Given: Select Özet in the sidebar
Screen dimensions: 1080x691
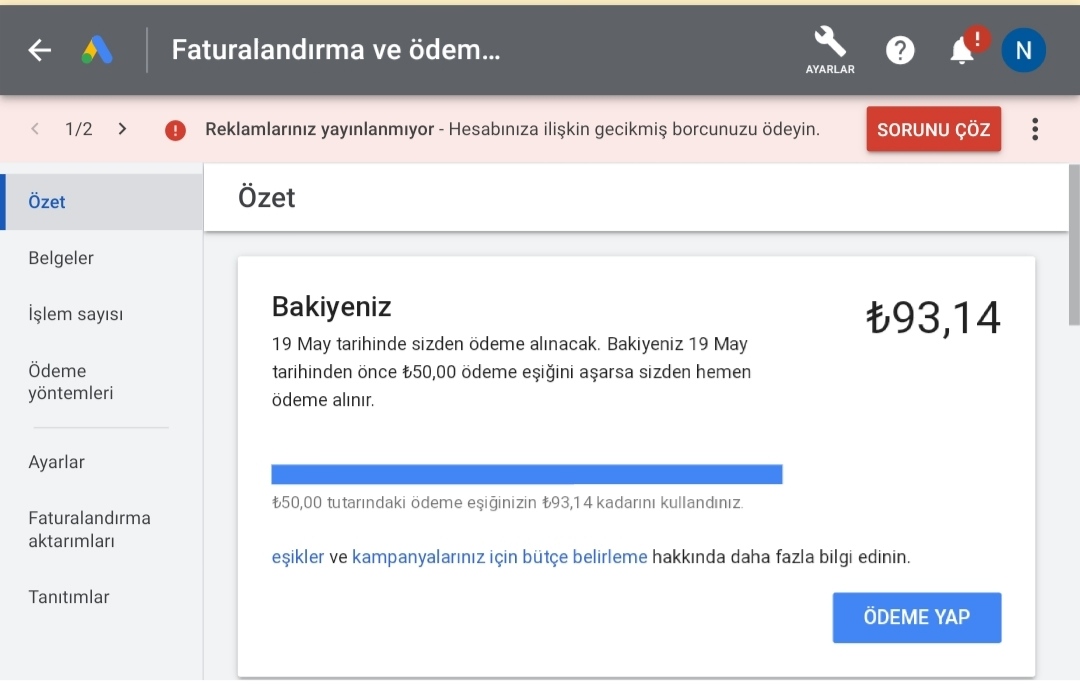Looking at the screenshot, I should pos(101,202).
